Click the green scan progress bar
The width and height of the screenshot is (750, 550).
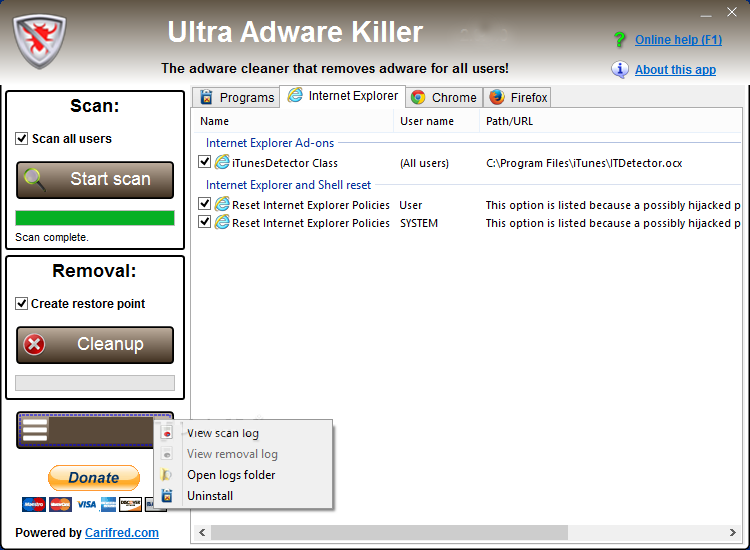click(95, 218)
